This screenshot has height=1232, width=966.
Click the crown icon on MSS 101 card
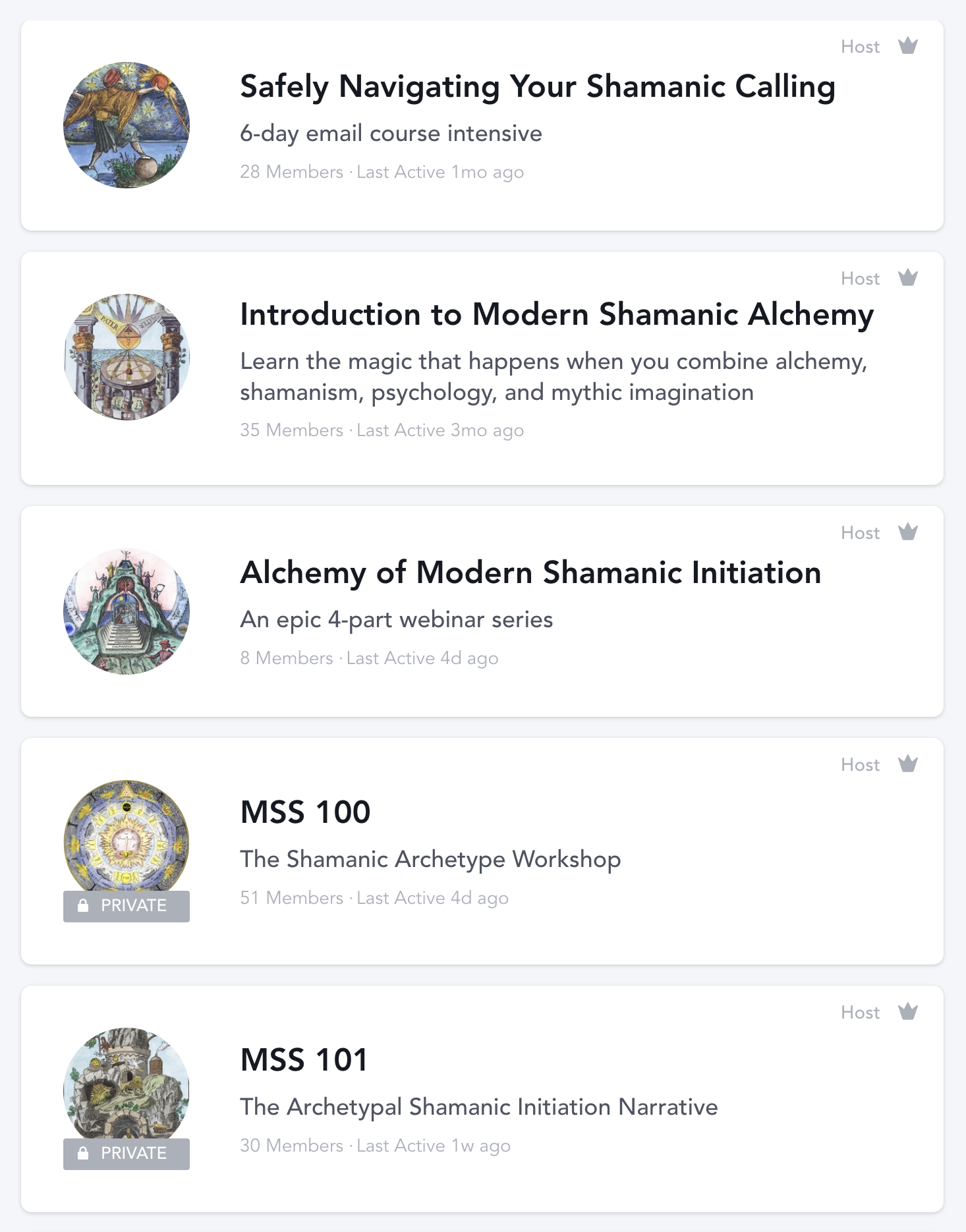click(x=908, y=1012)
